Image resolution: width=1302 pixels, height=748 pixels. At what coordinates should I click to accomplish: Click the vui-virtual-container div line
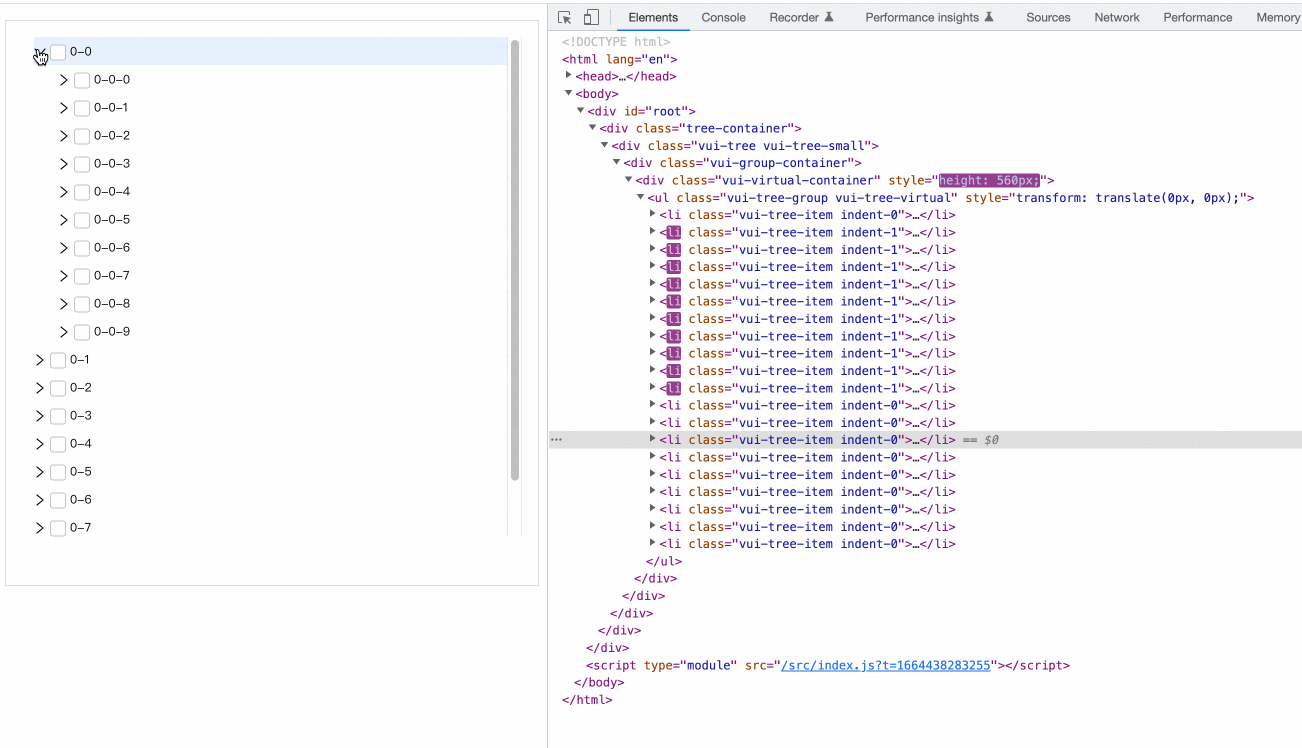(845, 180)
